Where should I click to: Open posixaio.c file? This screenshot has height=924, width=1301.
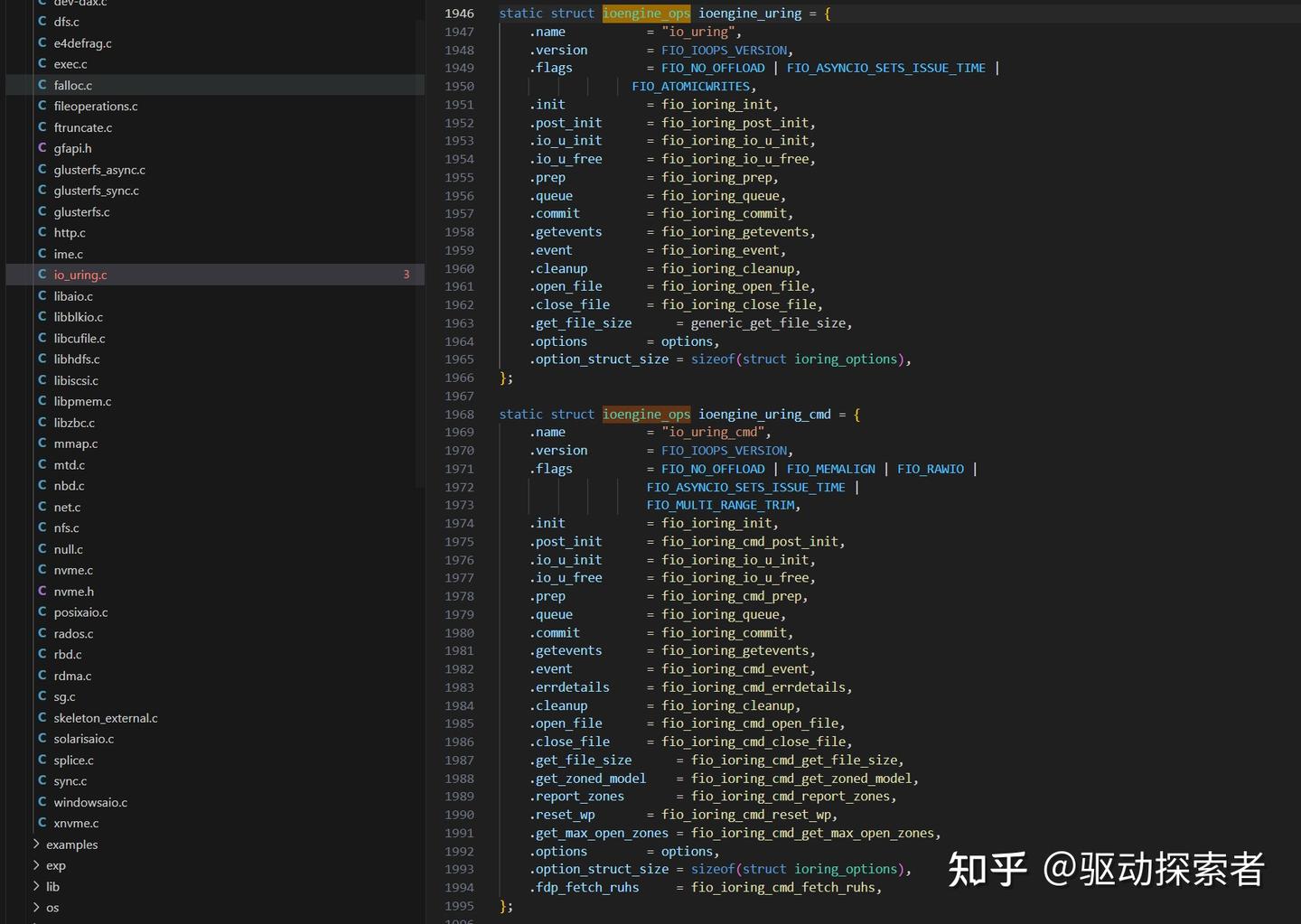tap(80, 612)
